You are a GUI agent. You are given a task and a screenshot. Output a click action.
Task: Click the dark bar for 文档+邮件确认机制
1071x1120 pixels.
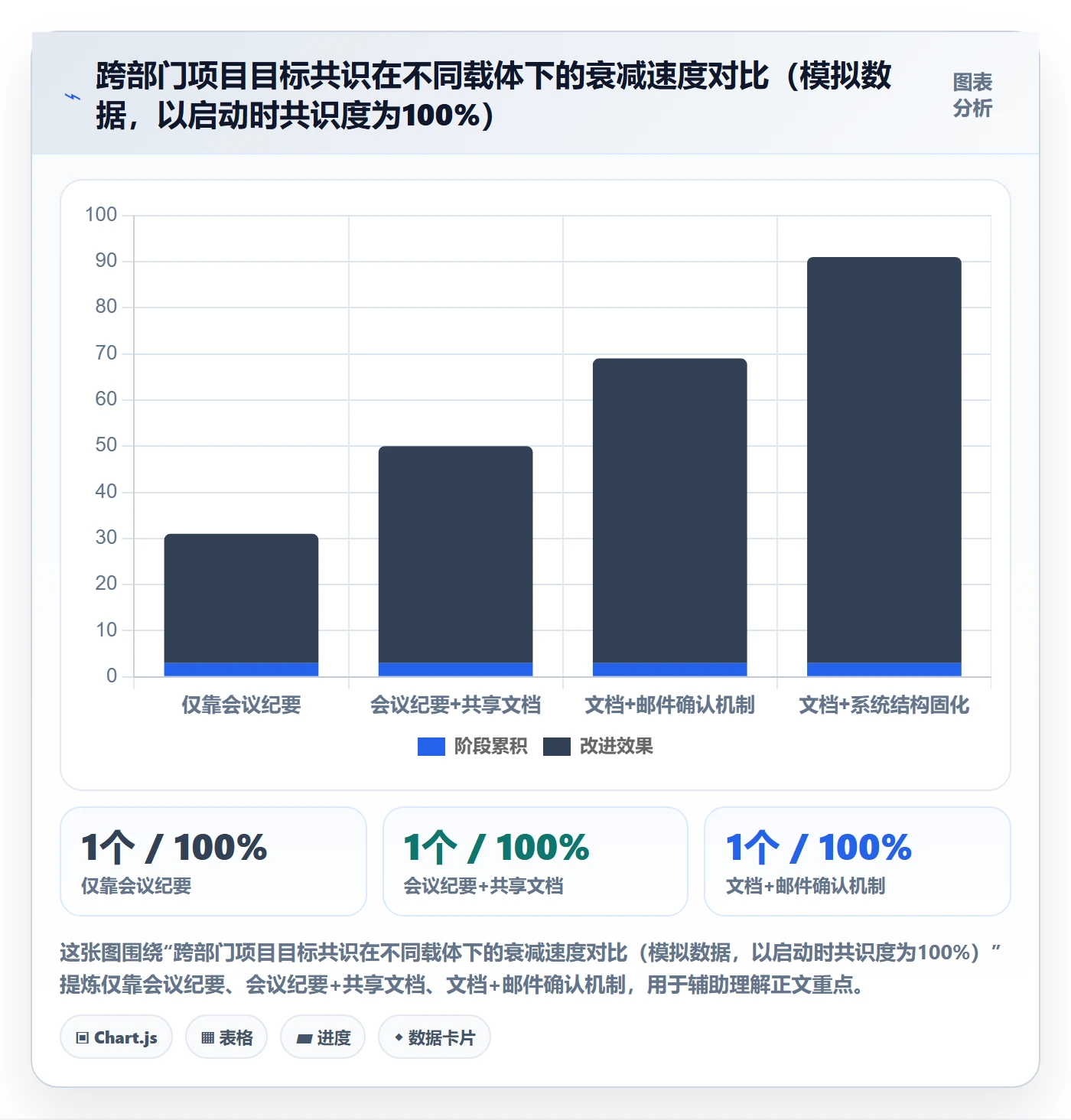pos(669,511)
